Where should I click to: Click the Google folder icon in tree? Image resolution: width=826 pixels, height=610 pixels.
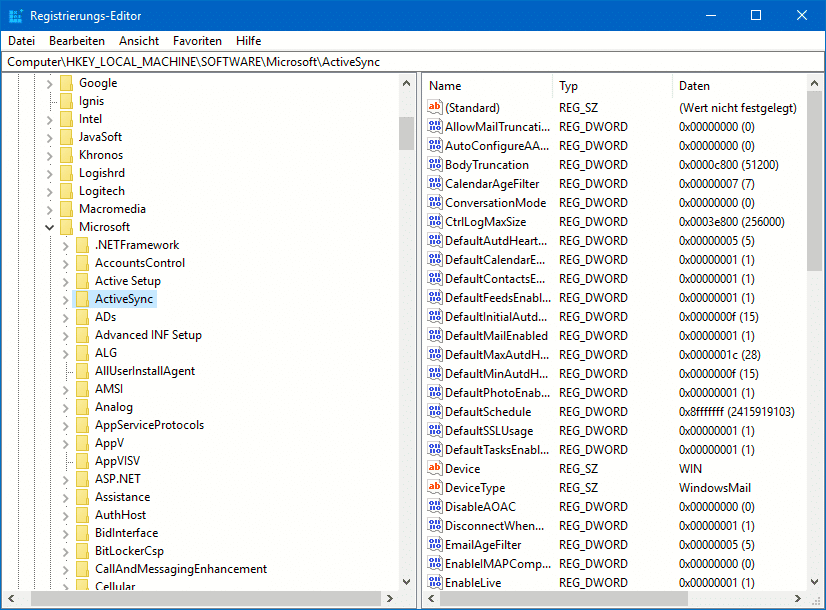[x=66, y=83]
